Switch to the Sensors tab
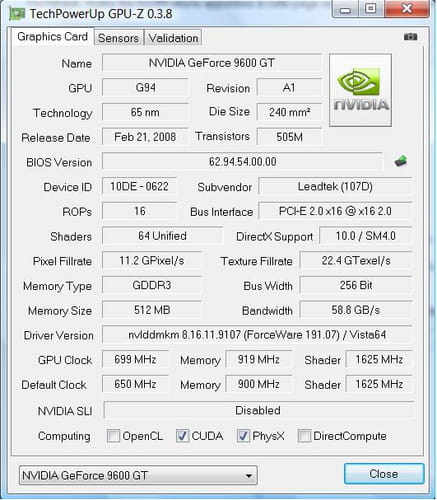 [x=118, y=38]
